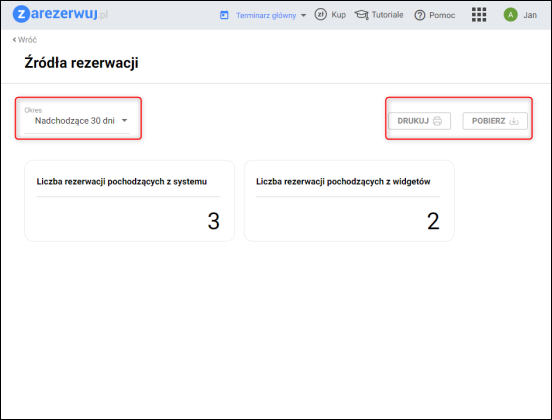Click the back chevron beside Wróć
This screenshot has width=552, height=420.
pyautogui.click(x=14, y=40)
